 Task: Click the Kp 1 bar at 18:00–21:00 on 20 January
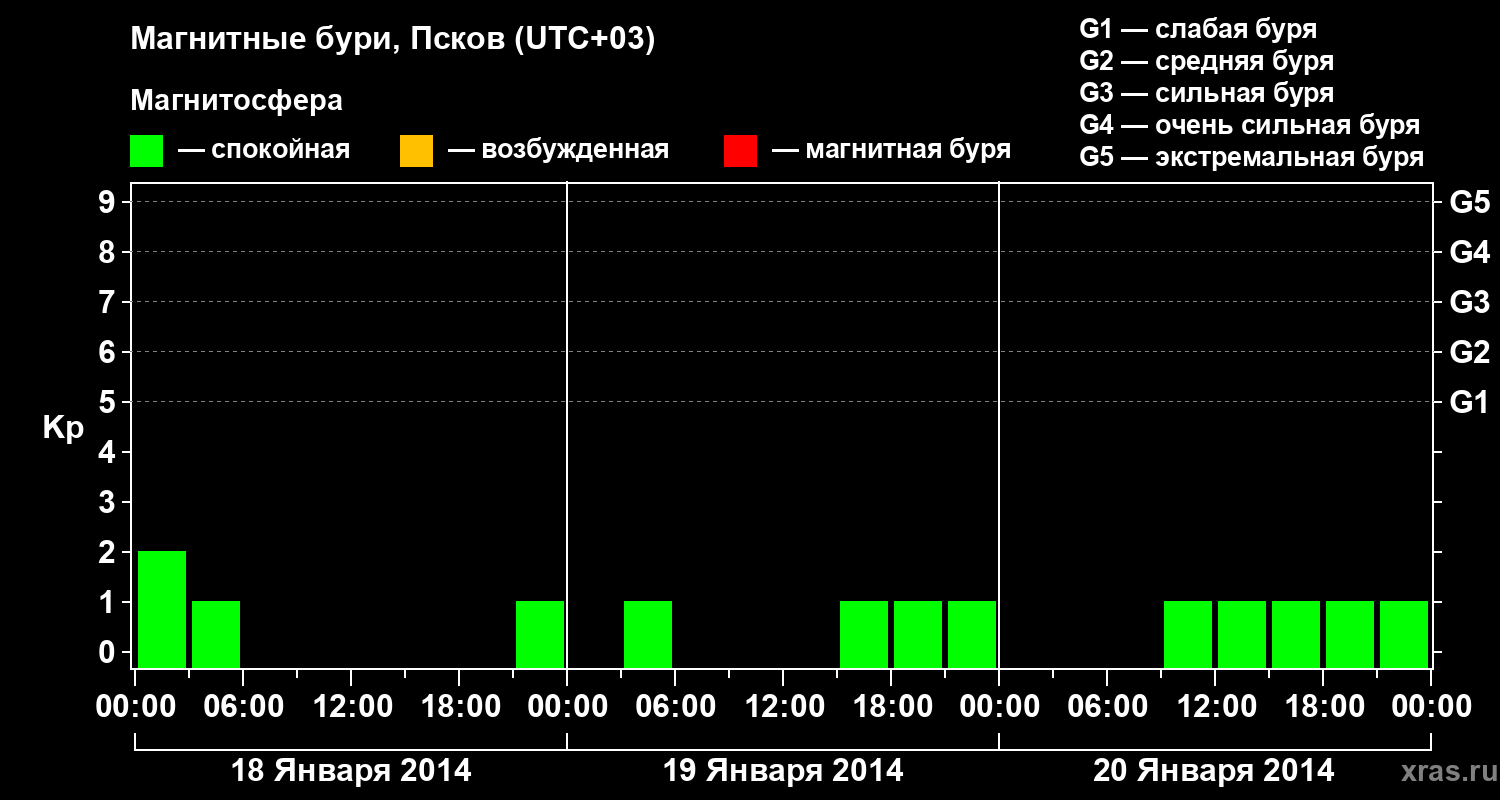point(1350,634)
